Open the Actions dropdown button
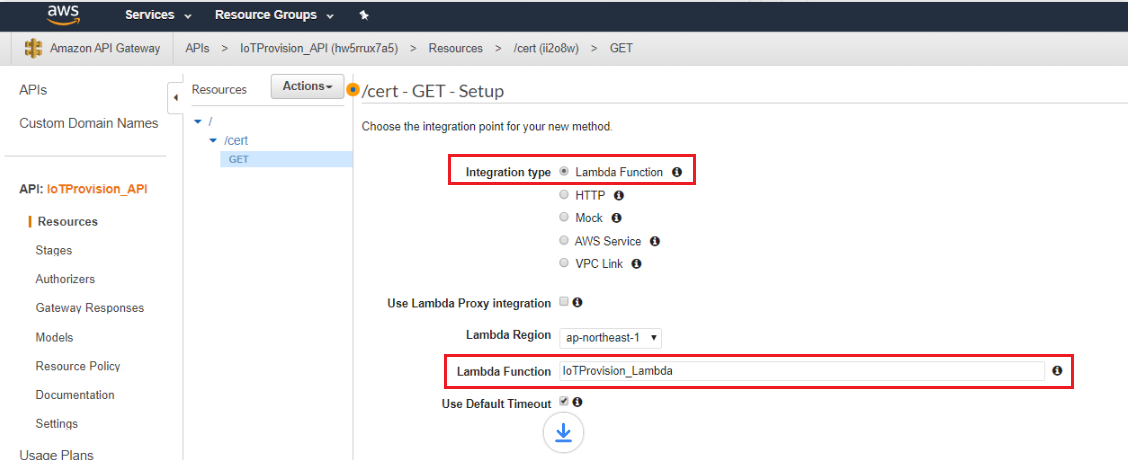 point(307,86)
